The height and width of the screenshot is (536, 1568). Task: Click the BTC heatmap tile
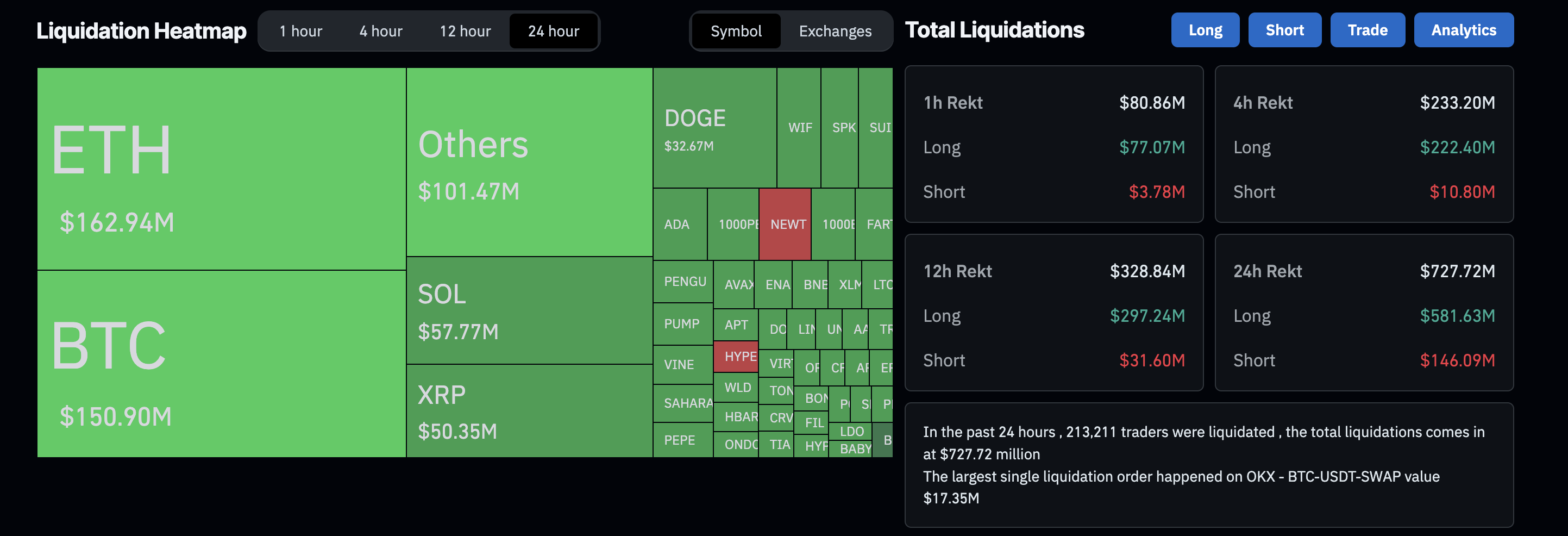(221, 364)
